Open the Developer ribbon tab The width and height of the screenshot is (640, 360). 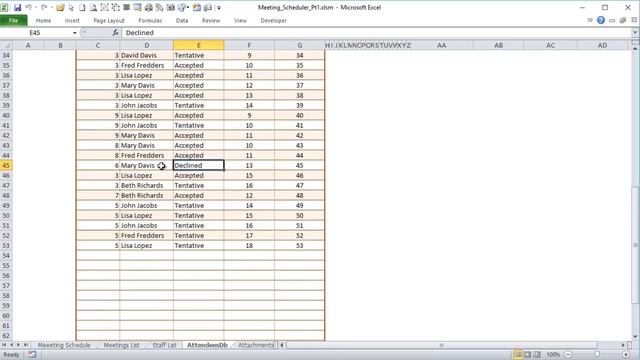click(x=273, y=20)
